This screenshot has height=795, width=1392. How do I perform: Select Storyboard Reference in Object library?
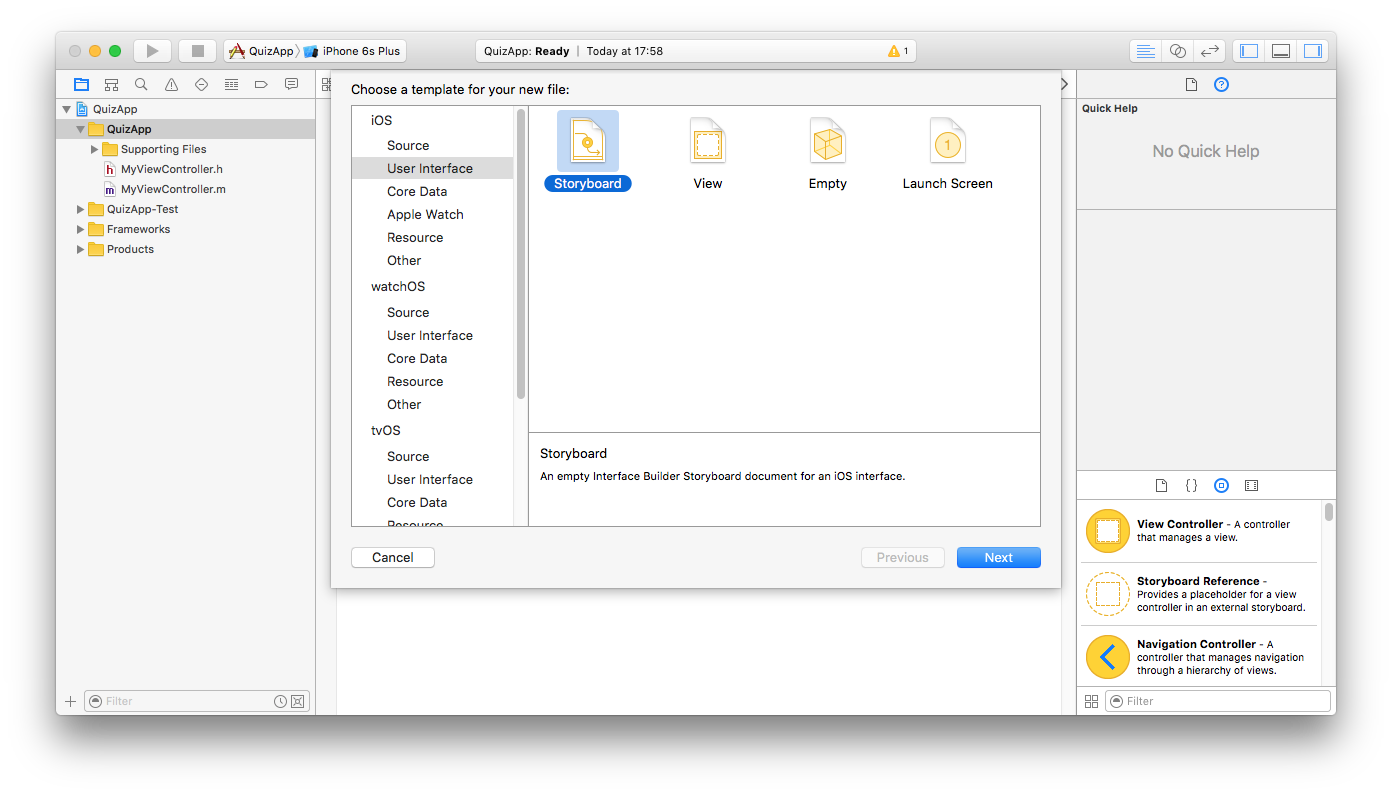1201,594
